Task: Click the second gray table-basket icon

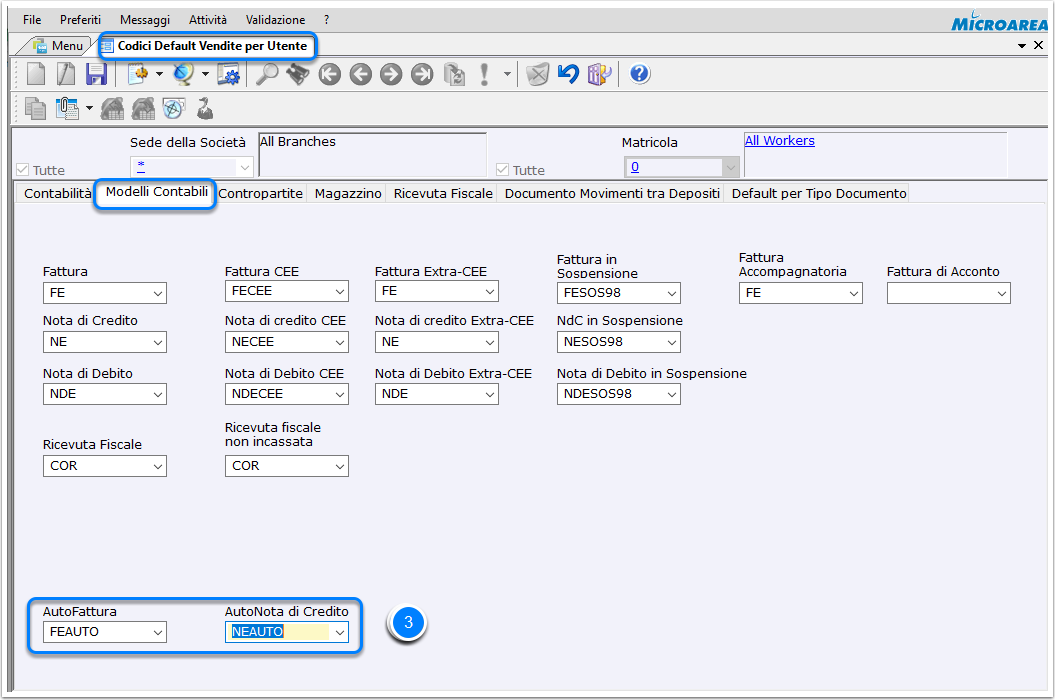Action: [x=143, y=108]
